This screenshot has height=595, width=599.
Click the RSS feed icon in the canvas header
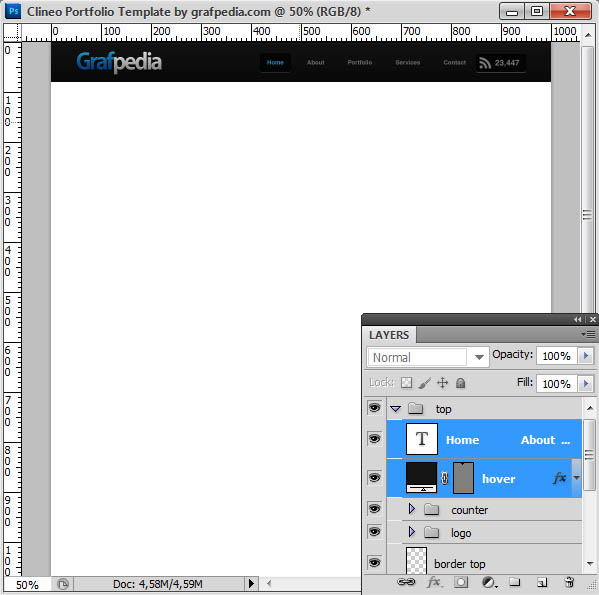[x=485, y=63]
